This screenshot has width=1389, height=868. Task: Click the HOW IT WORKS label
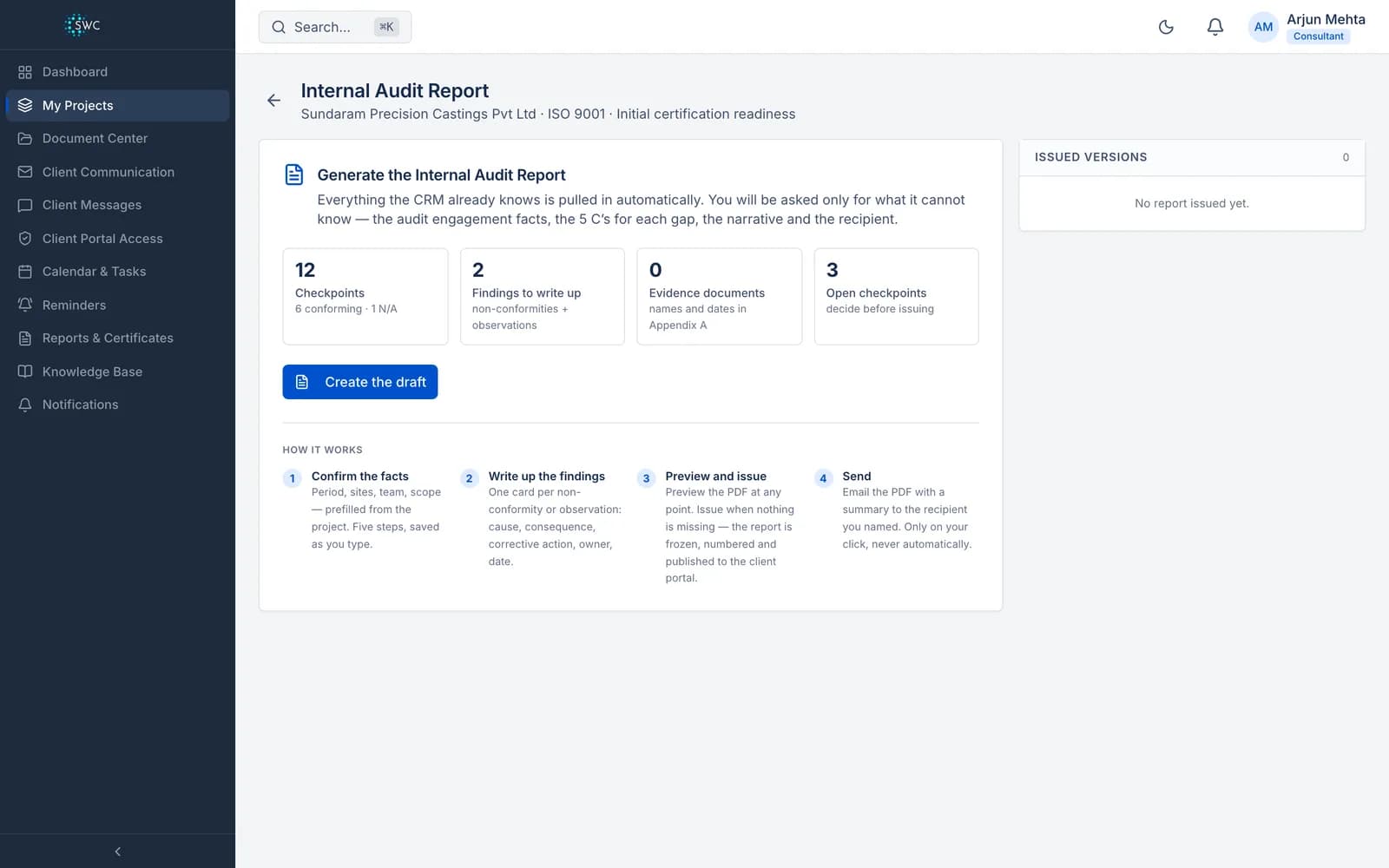coord(322,450)
